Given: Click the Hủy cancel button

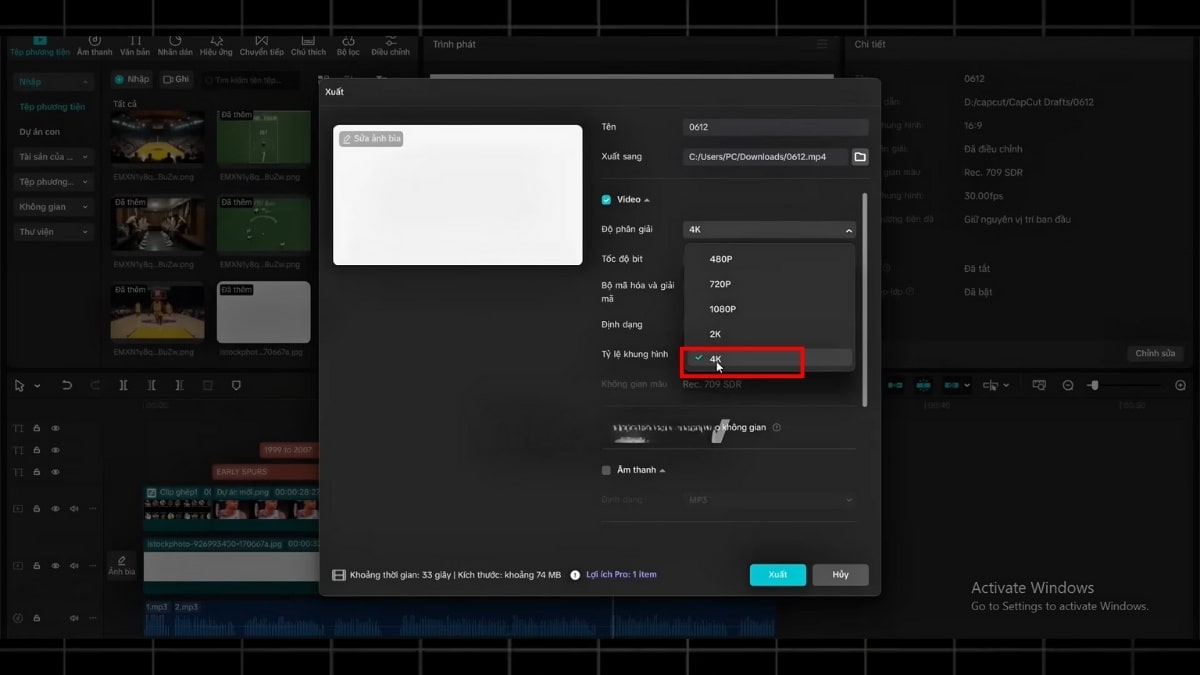Looking at the screenshot, I should point(839,574).
